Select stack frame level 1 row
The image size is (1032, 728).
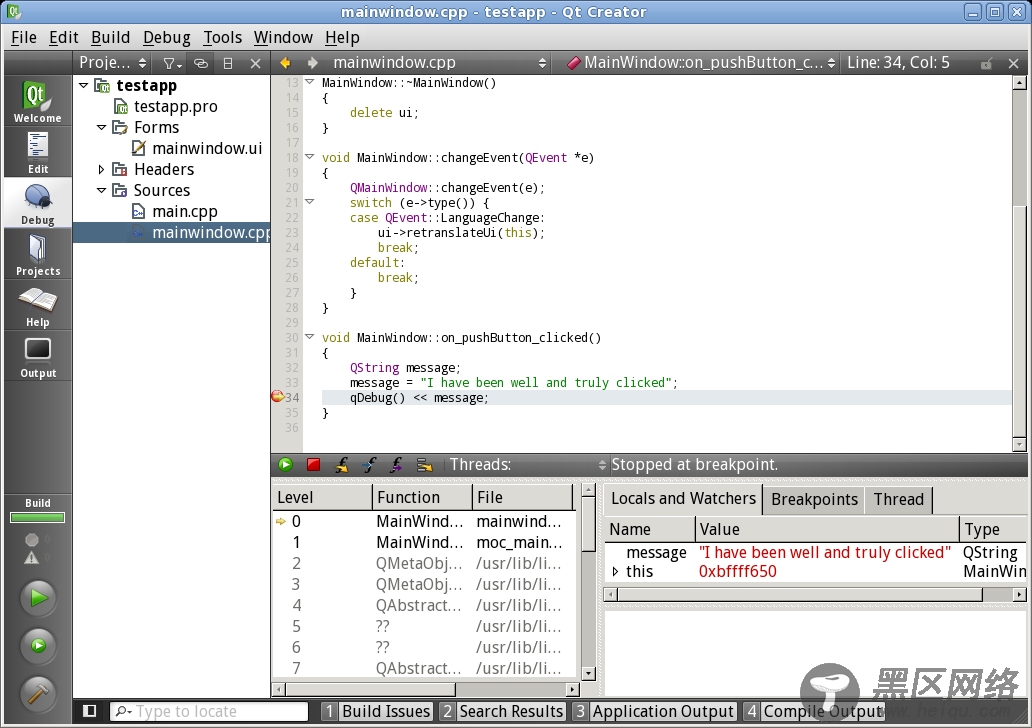[425, 542]
